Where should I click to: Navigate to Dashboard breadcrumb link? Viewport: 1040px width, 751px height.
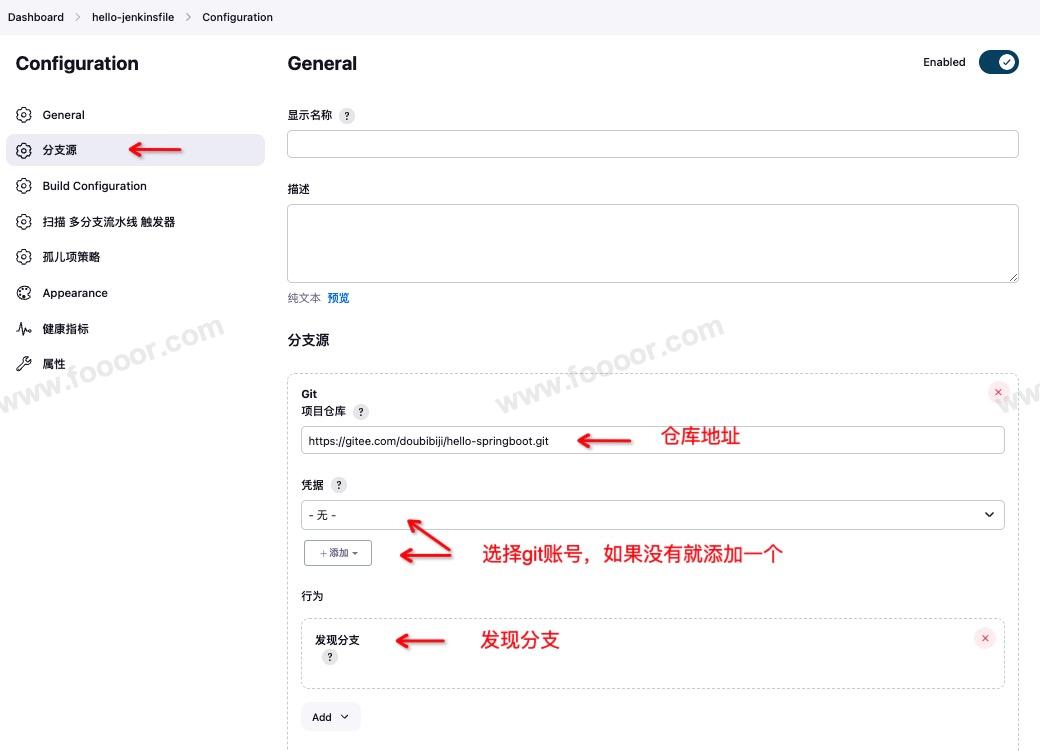(36, 17)
